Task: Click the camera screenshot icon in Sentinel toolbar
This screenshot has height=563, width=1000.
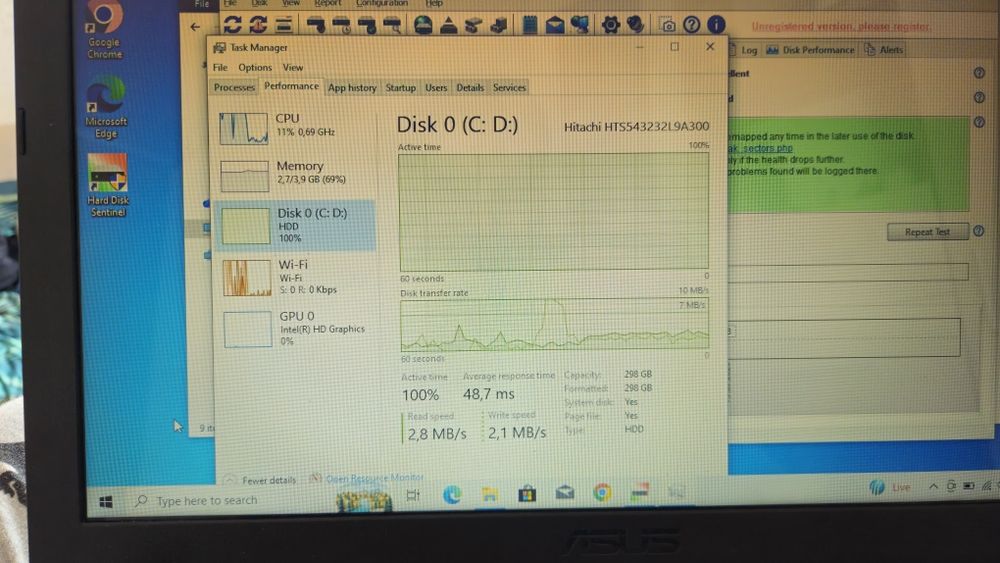Action: (668, 26)
